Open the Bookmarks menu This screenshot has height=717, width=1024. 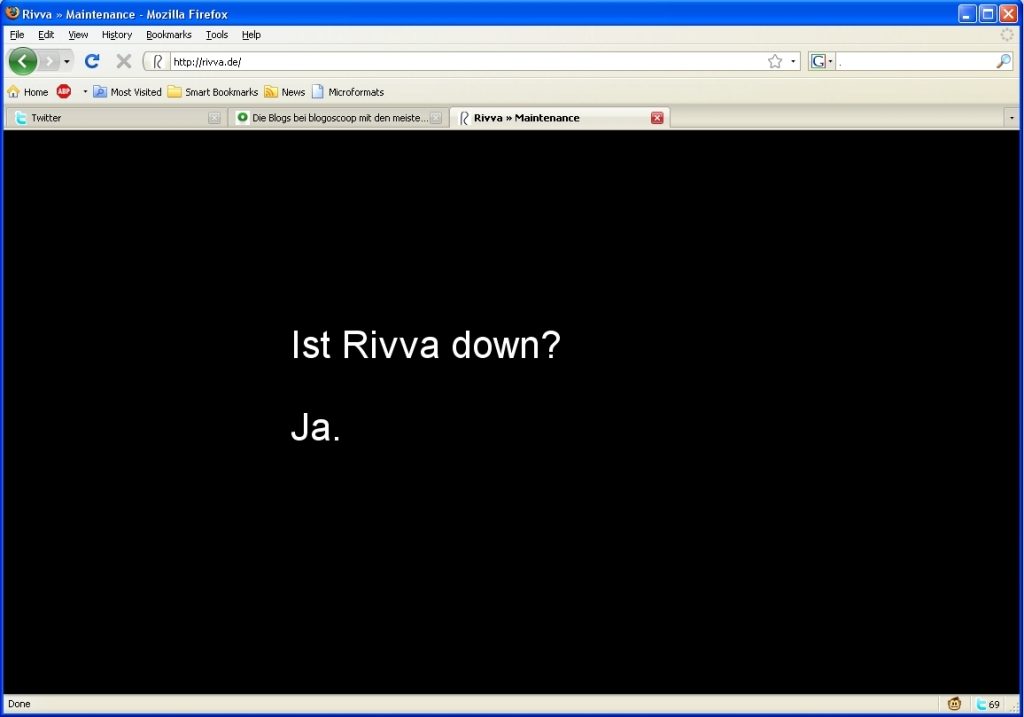tap(168, 35)
